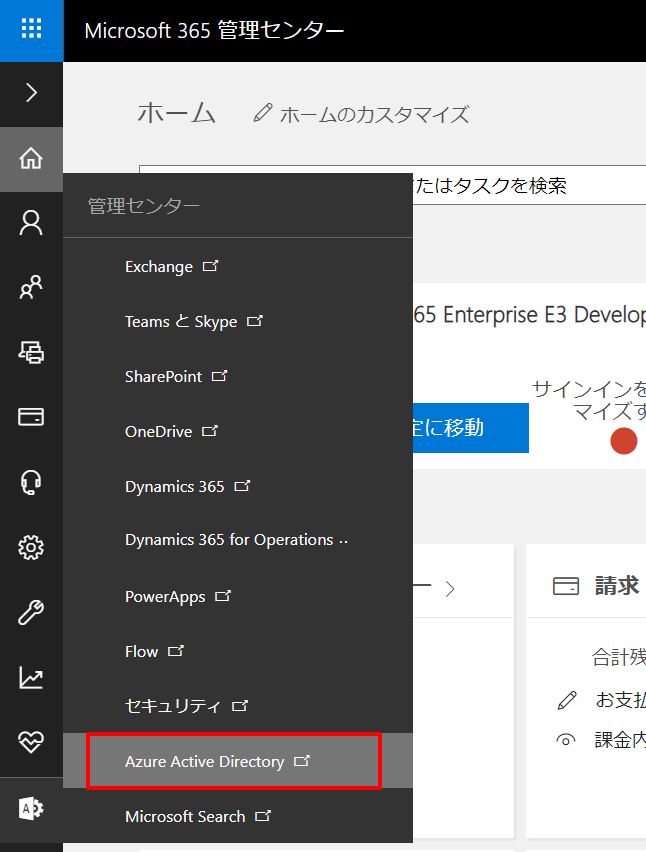Open the Reports chart icon
The image size is (646, 852).
pyautogui.click(x=31, y=677)
